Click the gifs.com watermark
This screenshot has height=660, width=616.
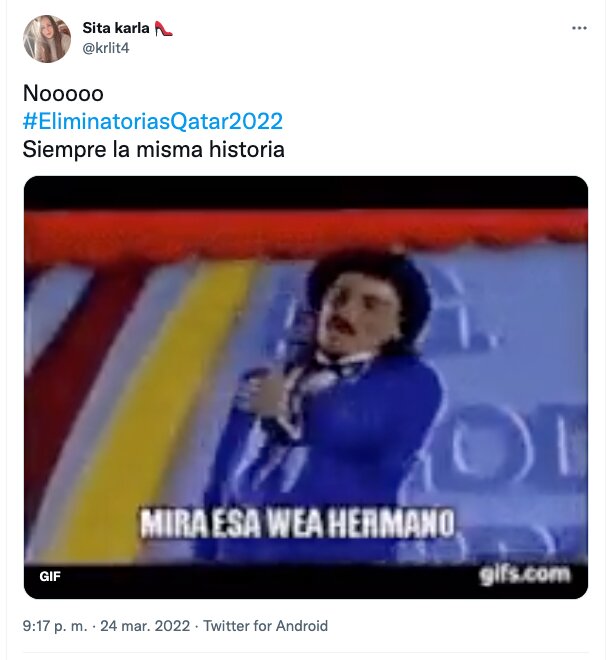525,575
